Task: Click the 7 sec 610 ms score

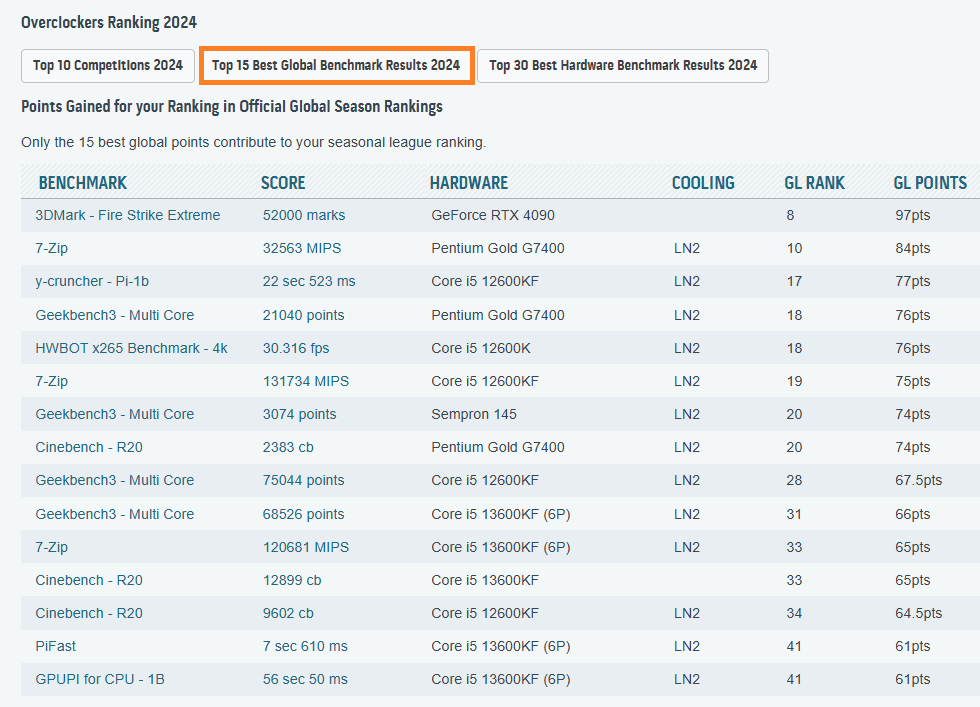Action: click(305, 647)
